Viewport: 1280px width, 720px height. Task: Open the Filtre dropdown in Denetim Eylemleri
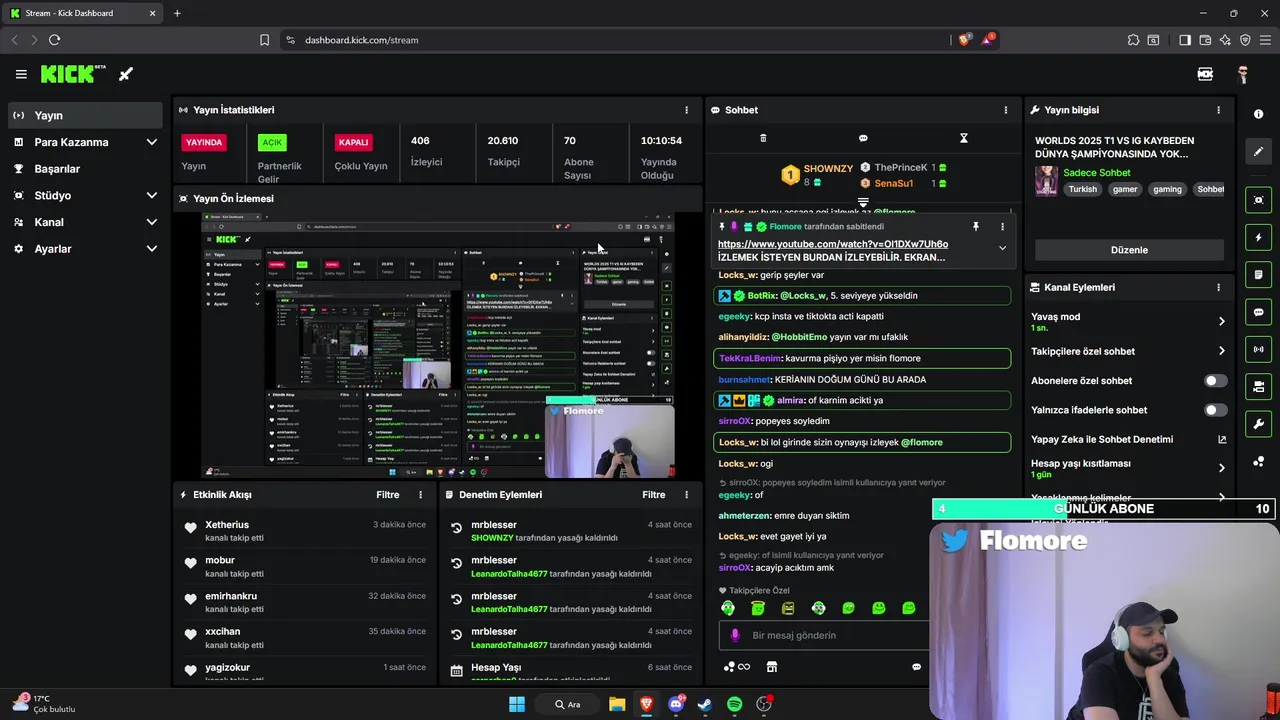pos(653,495)
